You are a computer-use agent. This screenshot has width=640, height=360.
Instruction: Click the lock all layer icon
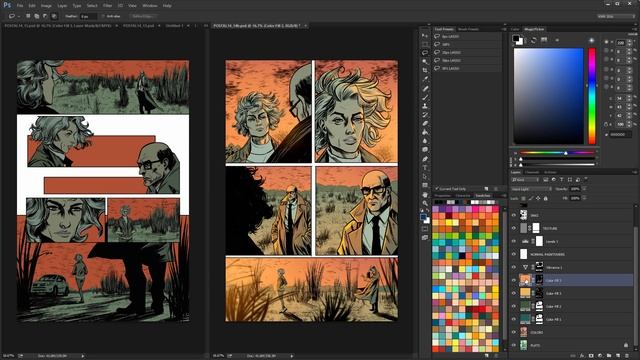click(x=546, y=198)
